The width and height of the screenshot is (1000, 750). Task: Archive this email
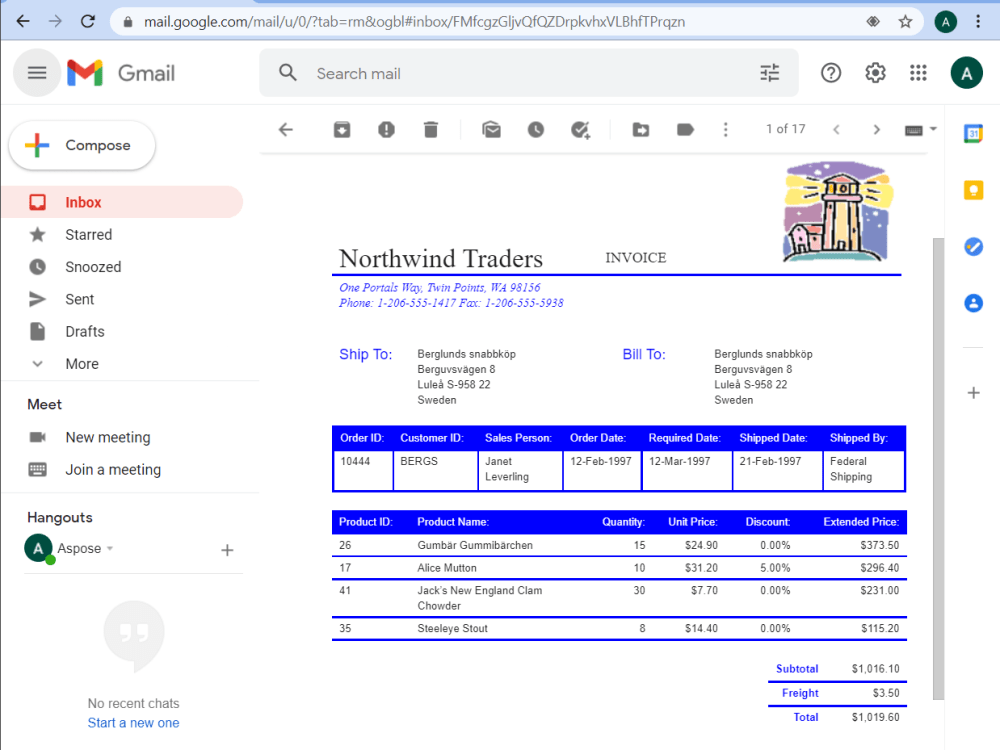pyautogui.click(x=342, y=130)
